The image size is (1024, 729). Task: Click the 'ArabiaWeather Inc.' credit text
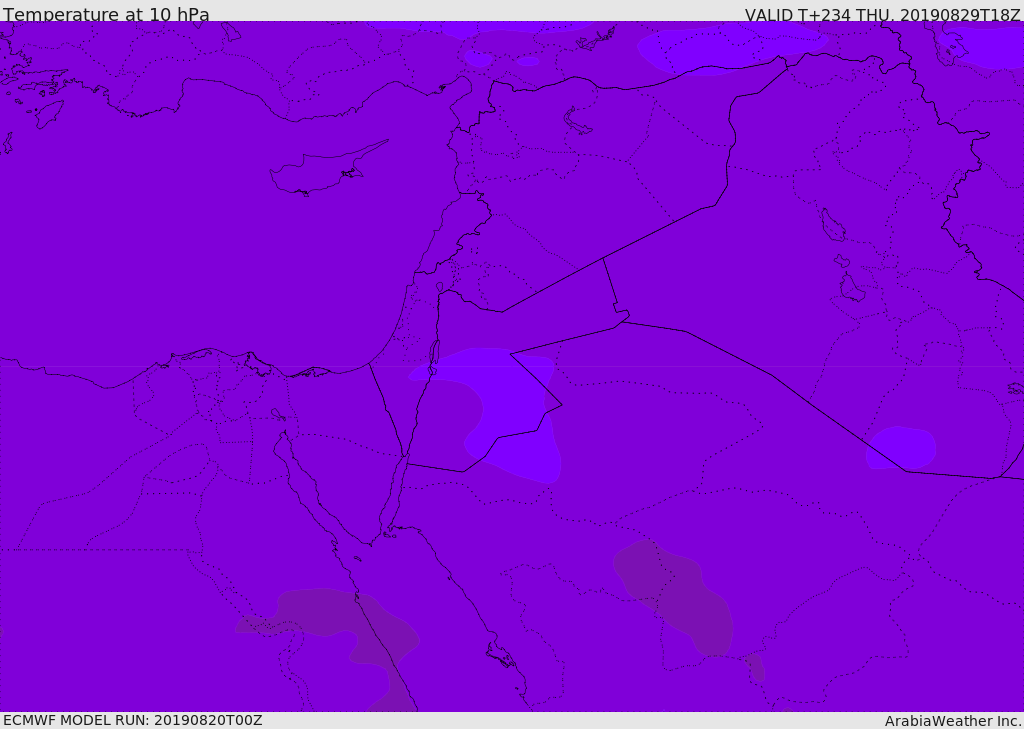click(x=953, y=721)
